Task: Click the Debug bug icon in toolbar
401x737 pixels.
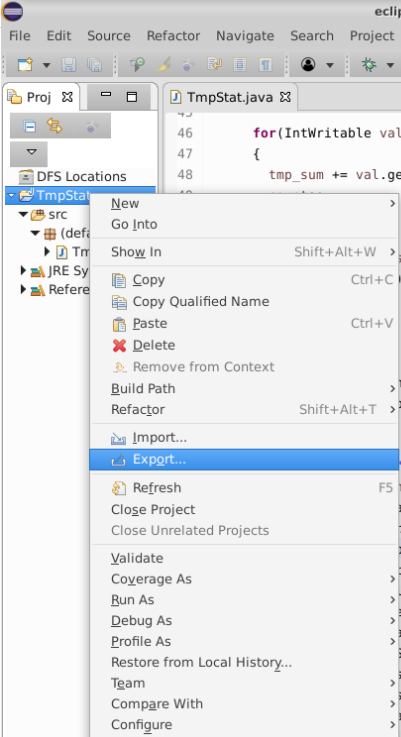Action: point(370,64)
